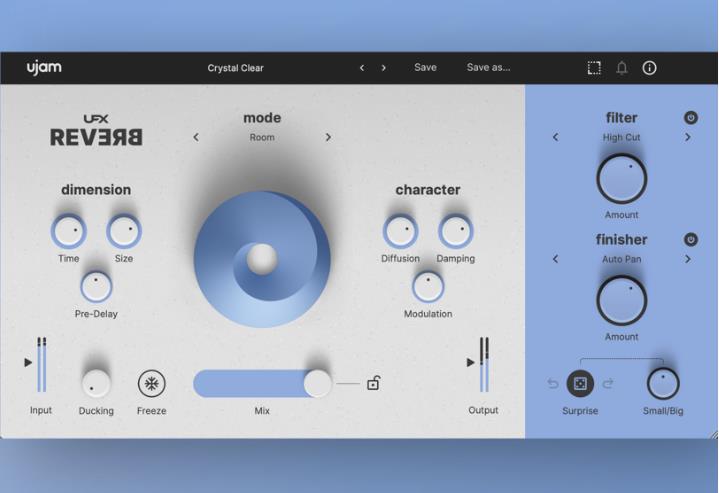
Task: Click the filter Amount knob
Action: coord(622,179)
